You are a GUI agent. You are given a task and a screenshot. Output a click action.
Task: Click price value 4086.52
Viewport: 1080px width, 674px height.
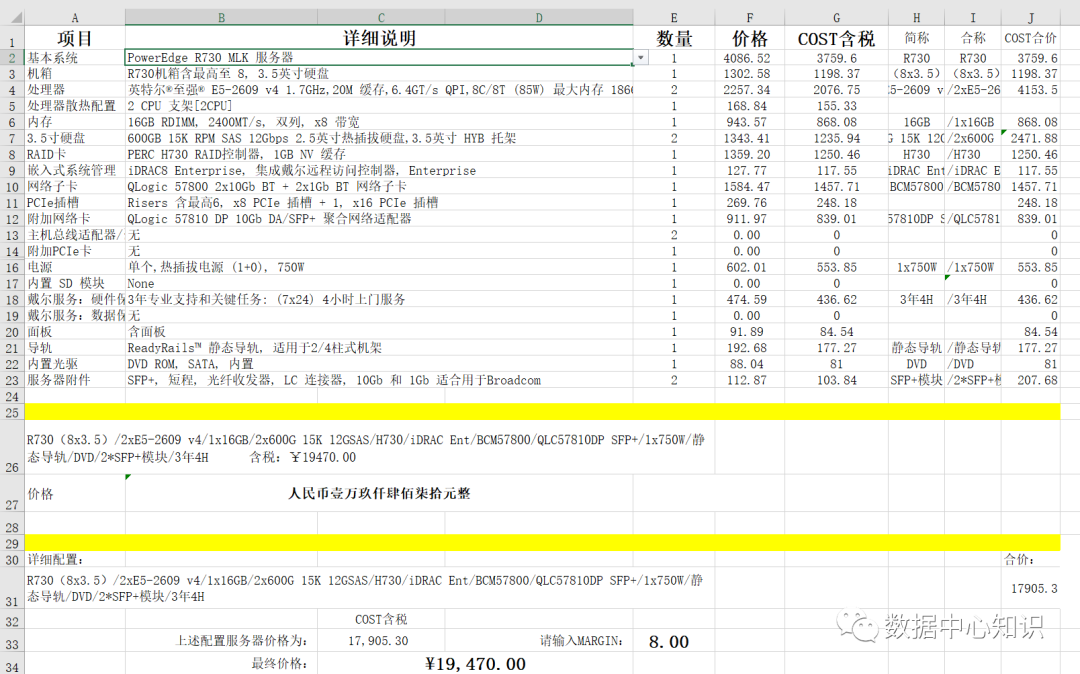tap(749, 58)
